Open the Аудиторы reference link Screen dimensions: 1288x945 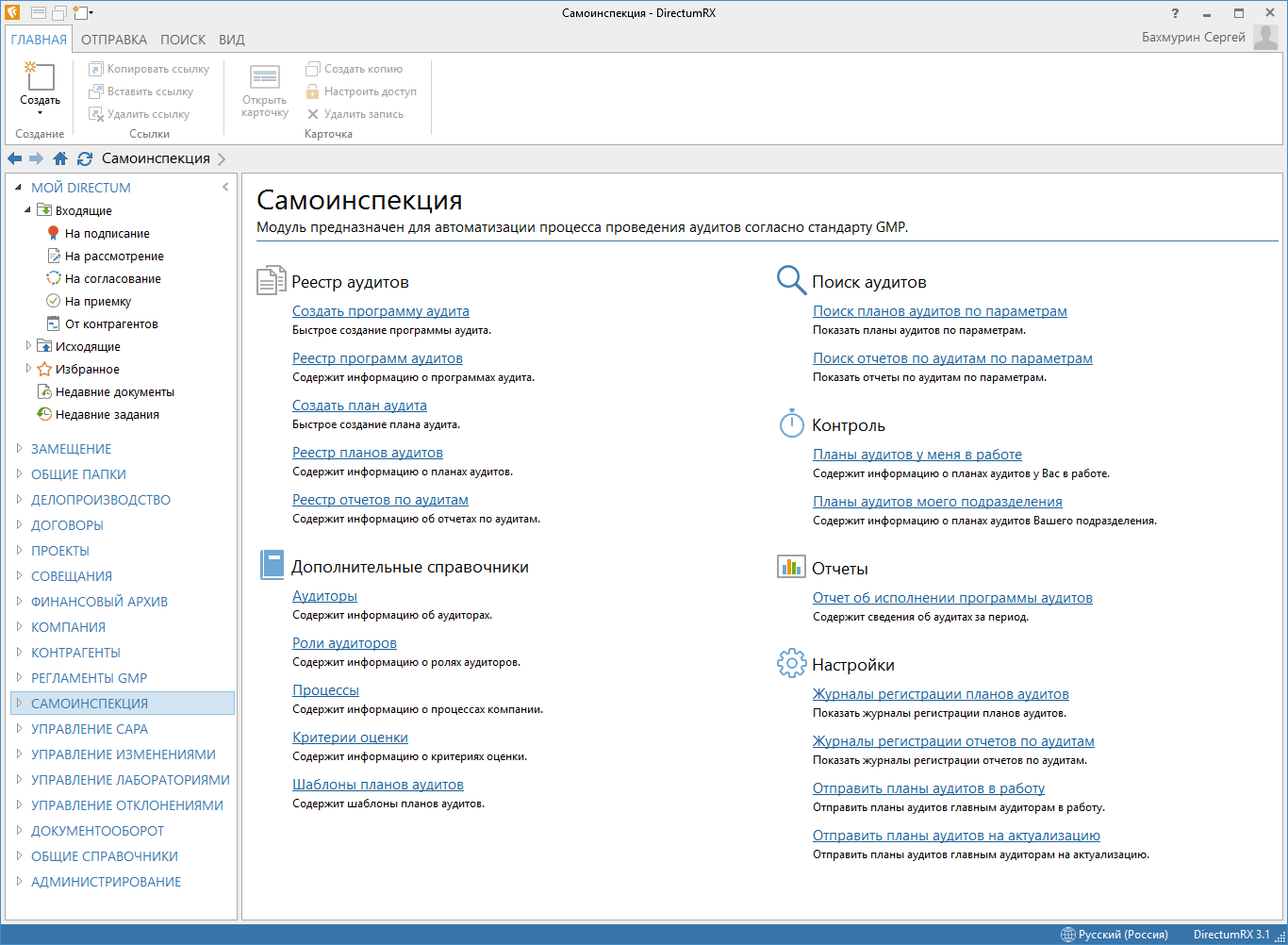point(324,596)
